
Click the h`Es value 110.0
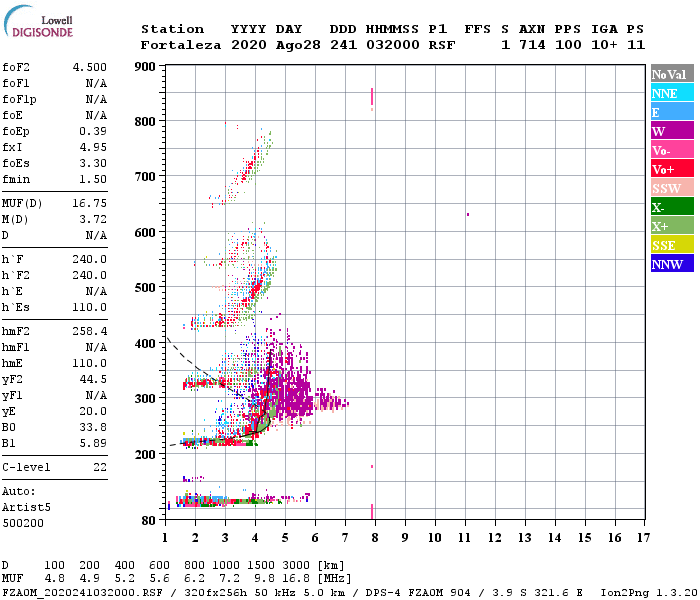point(90,307)
